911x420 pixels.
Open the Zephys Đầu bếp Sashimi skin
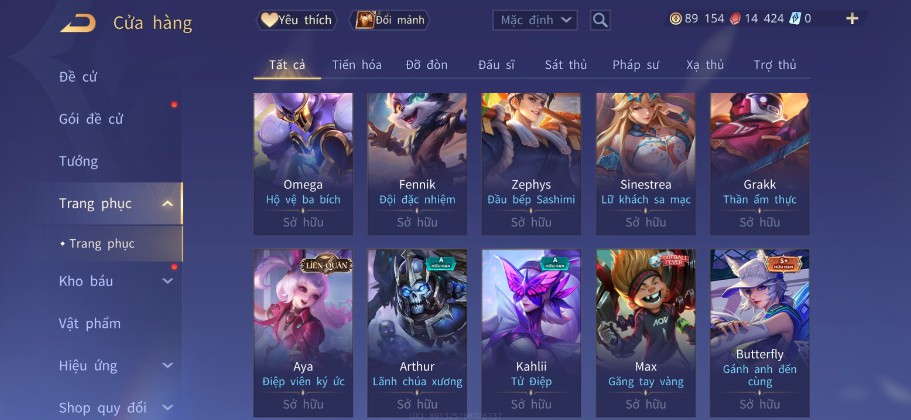click(x=531, y=164)
